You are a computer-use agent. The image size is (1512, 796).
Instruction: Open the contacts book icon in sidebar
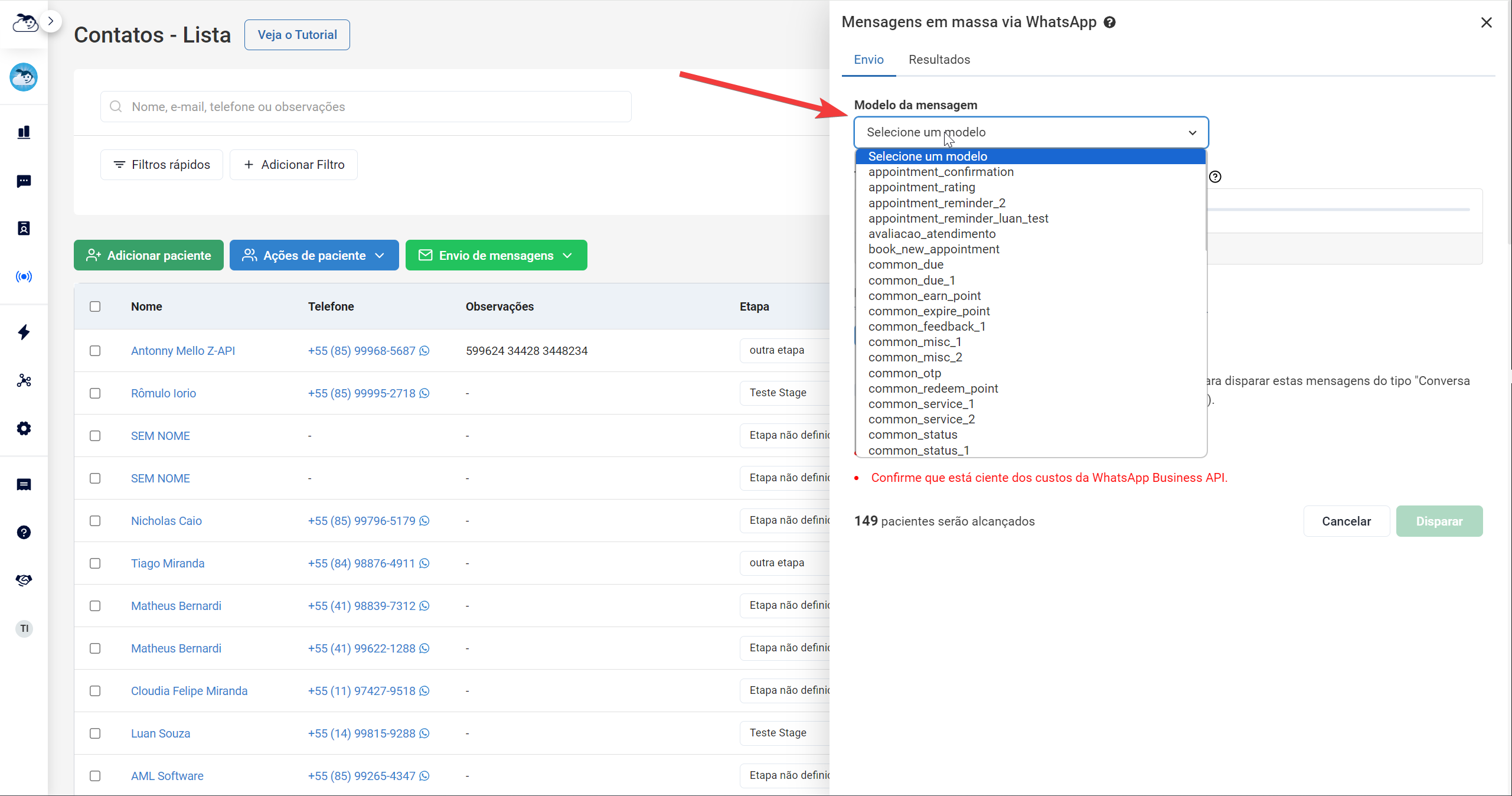coord(24,229)
